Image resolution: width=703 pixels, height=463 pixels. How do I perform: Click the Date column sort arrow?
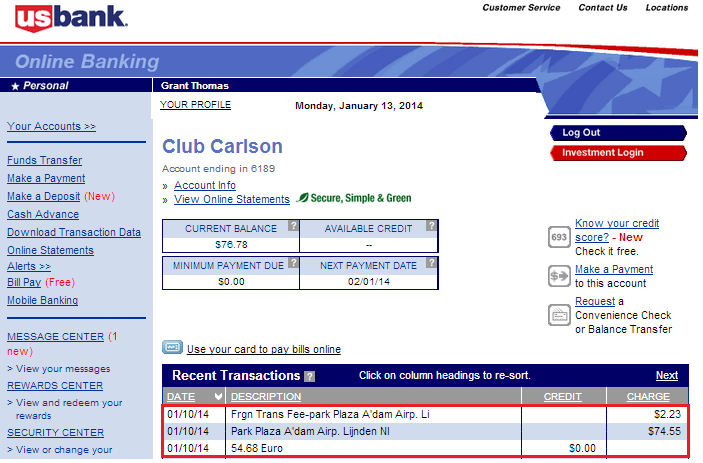coord(218,396)
